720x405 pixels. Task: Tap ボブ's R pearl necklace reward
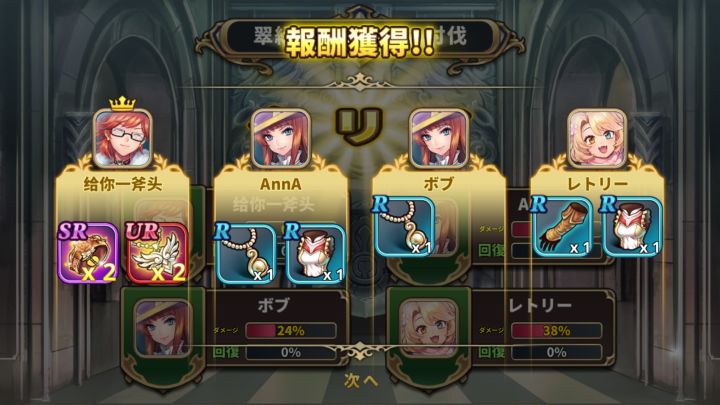coord(405,226)
